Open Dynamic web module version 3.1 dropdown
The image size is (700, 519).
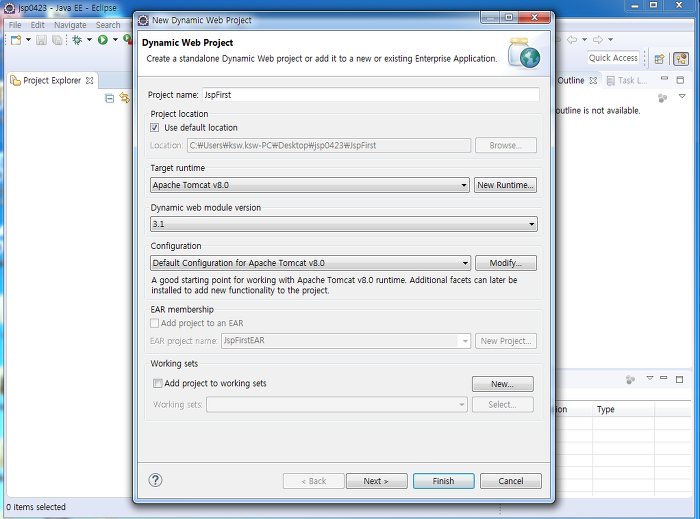click(x=344, y=224)
